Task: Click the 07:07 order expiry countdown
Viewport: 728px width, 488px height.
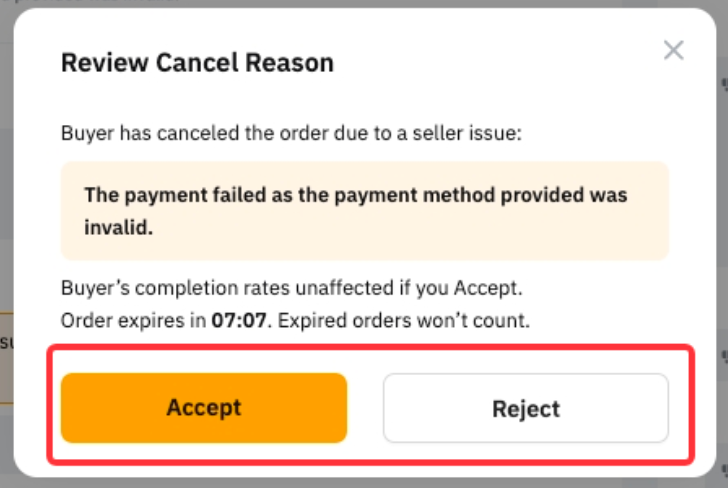Action: click(230, 322)
